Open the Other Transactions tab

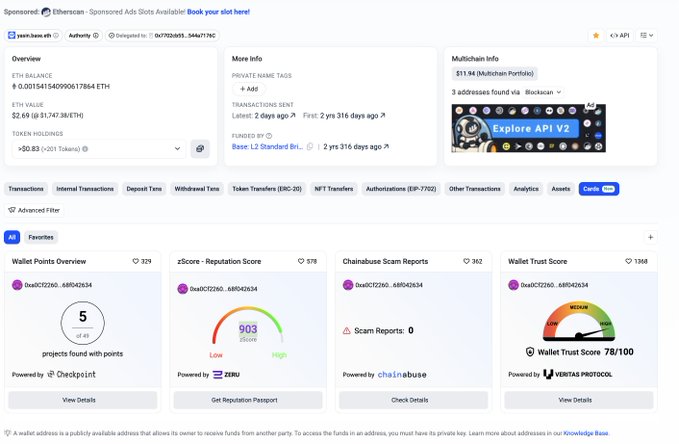[x=475, y=189]
